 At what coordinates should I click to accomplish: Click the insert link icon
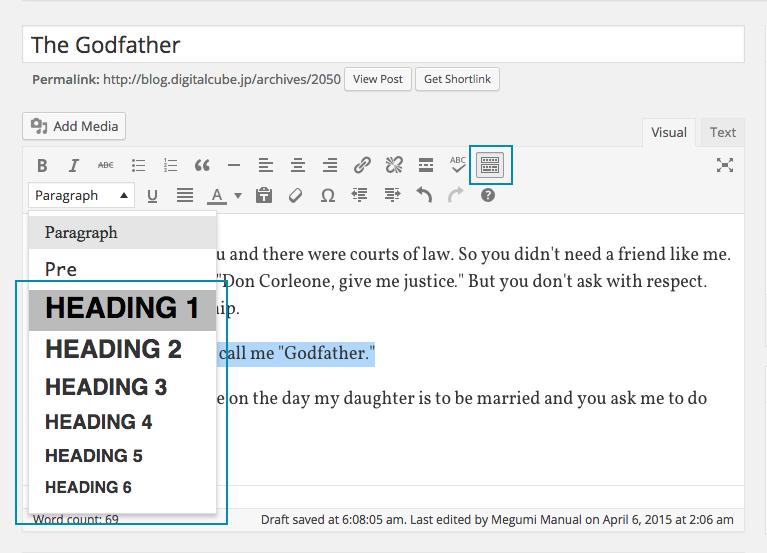pos(362,165)
